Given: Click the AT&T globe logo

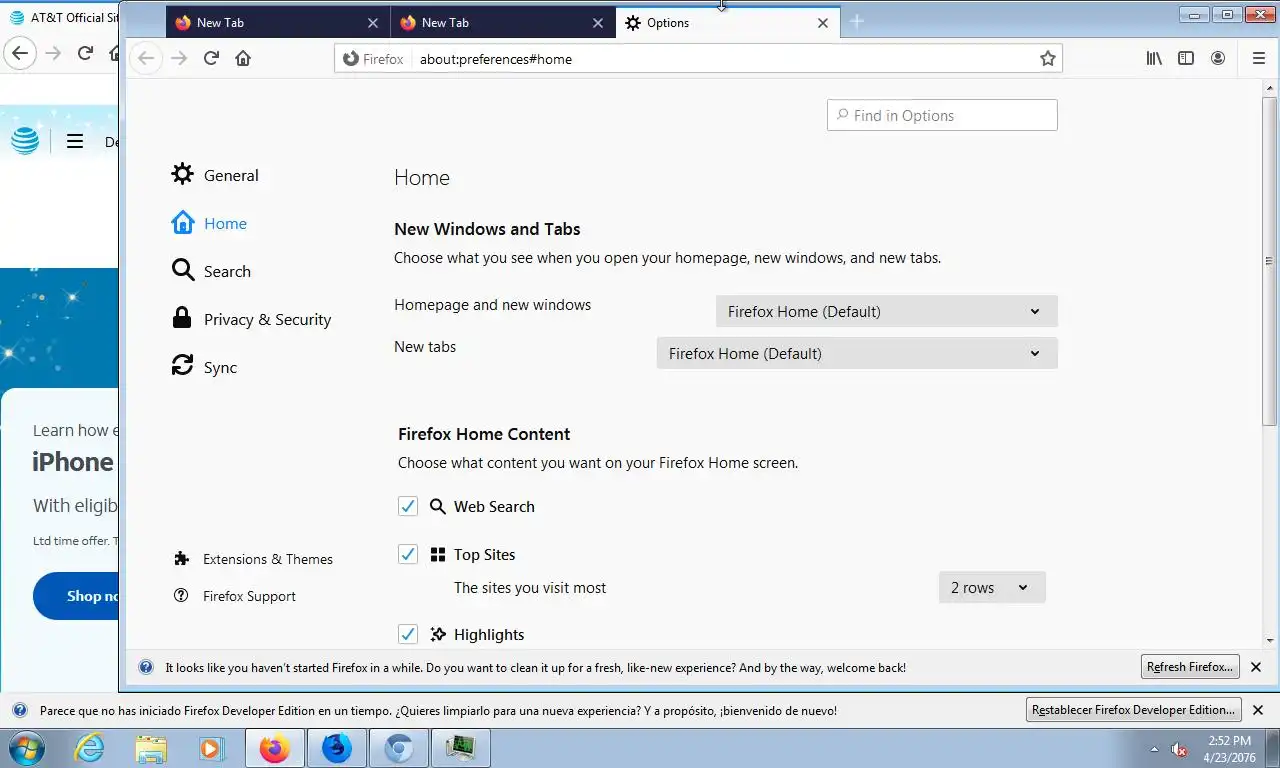Looking at the screenshot, I should point(25,141).
